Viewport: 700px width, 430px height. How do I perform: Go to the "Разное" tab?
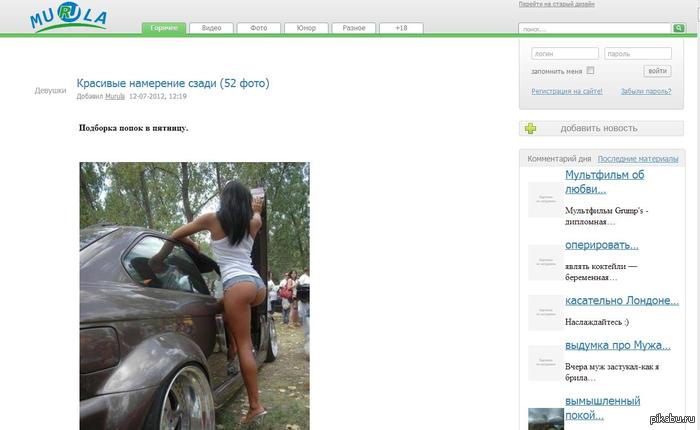click(x=354, y=28)
